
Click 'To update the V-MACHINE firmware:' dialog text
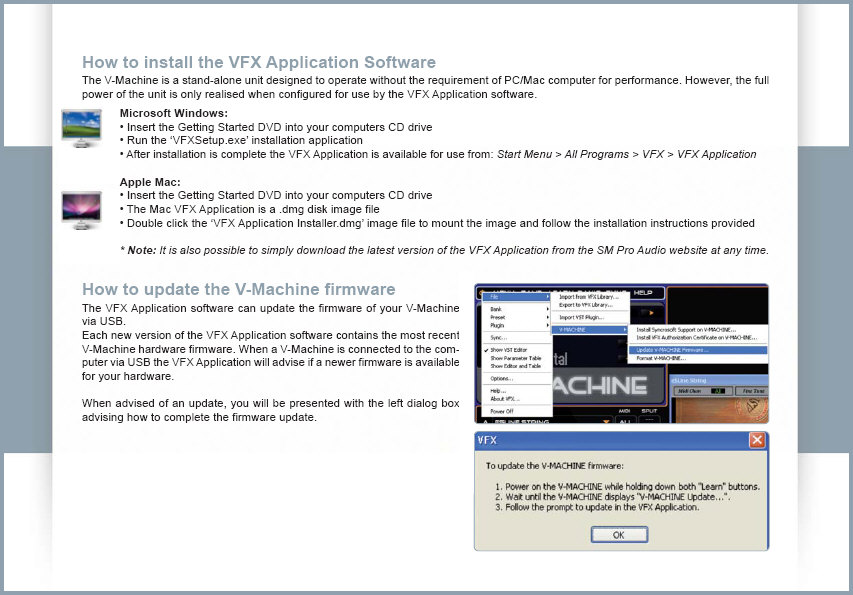coord(555,466)
